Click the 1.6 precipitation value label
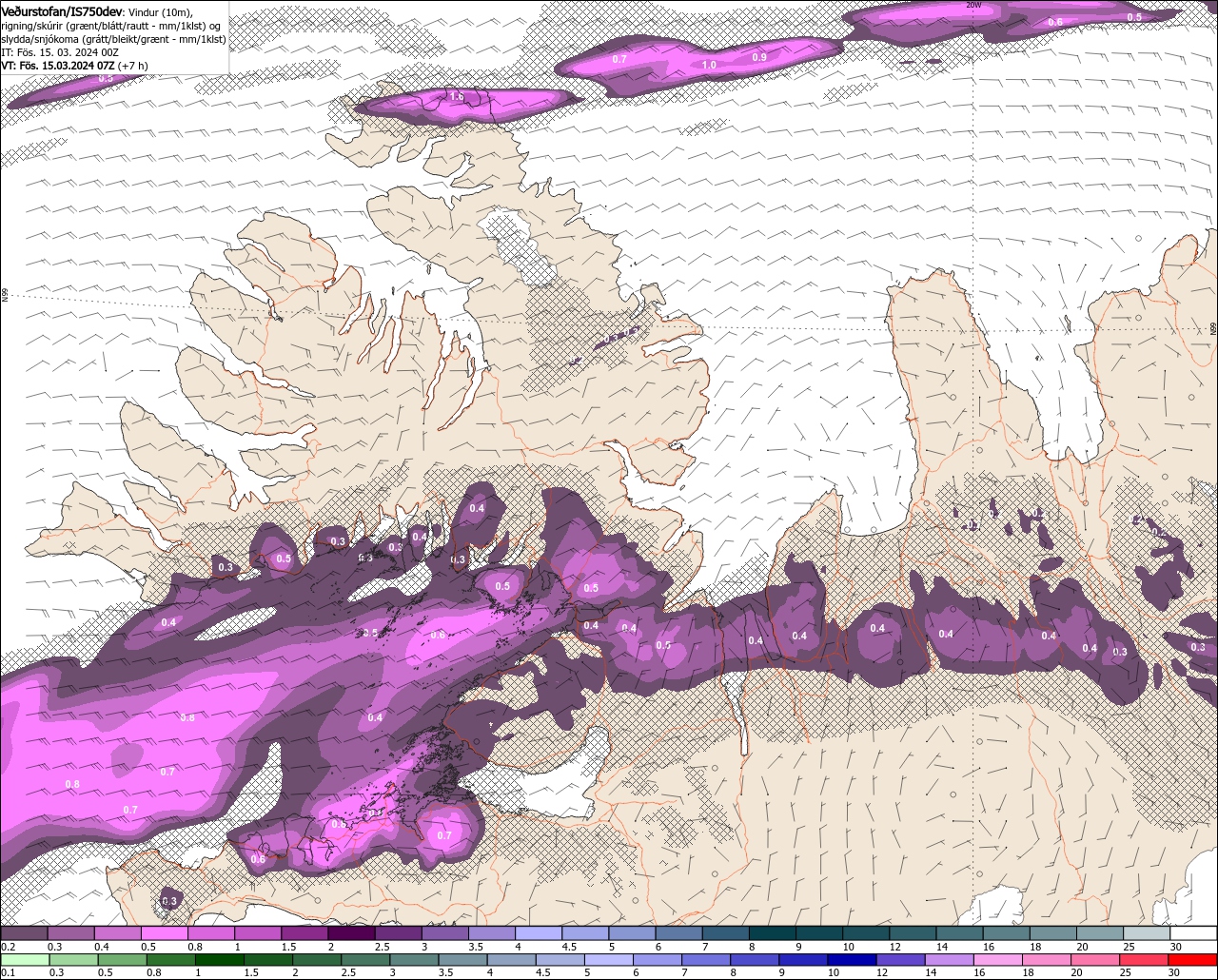Screen dimensions: 1218x980 tap(457, 97)
